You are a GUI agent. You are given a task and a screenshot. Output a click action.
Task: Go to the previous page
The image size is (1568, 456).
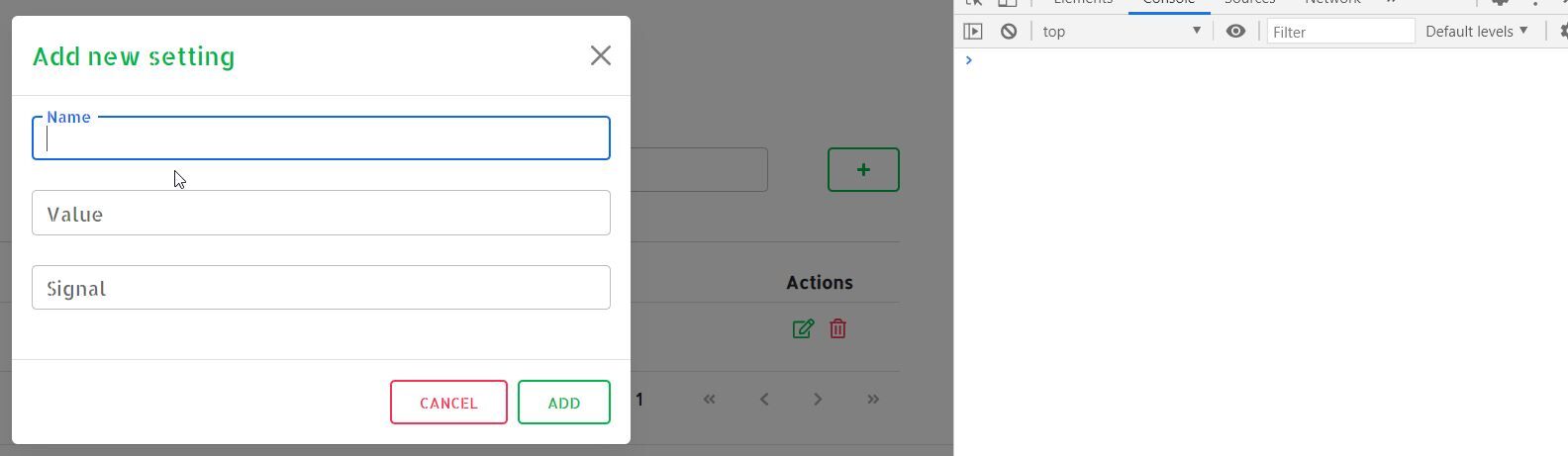(763, 400)
